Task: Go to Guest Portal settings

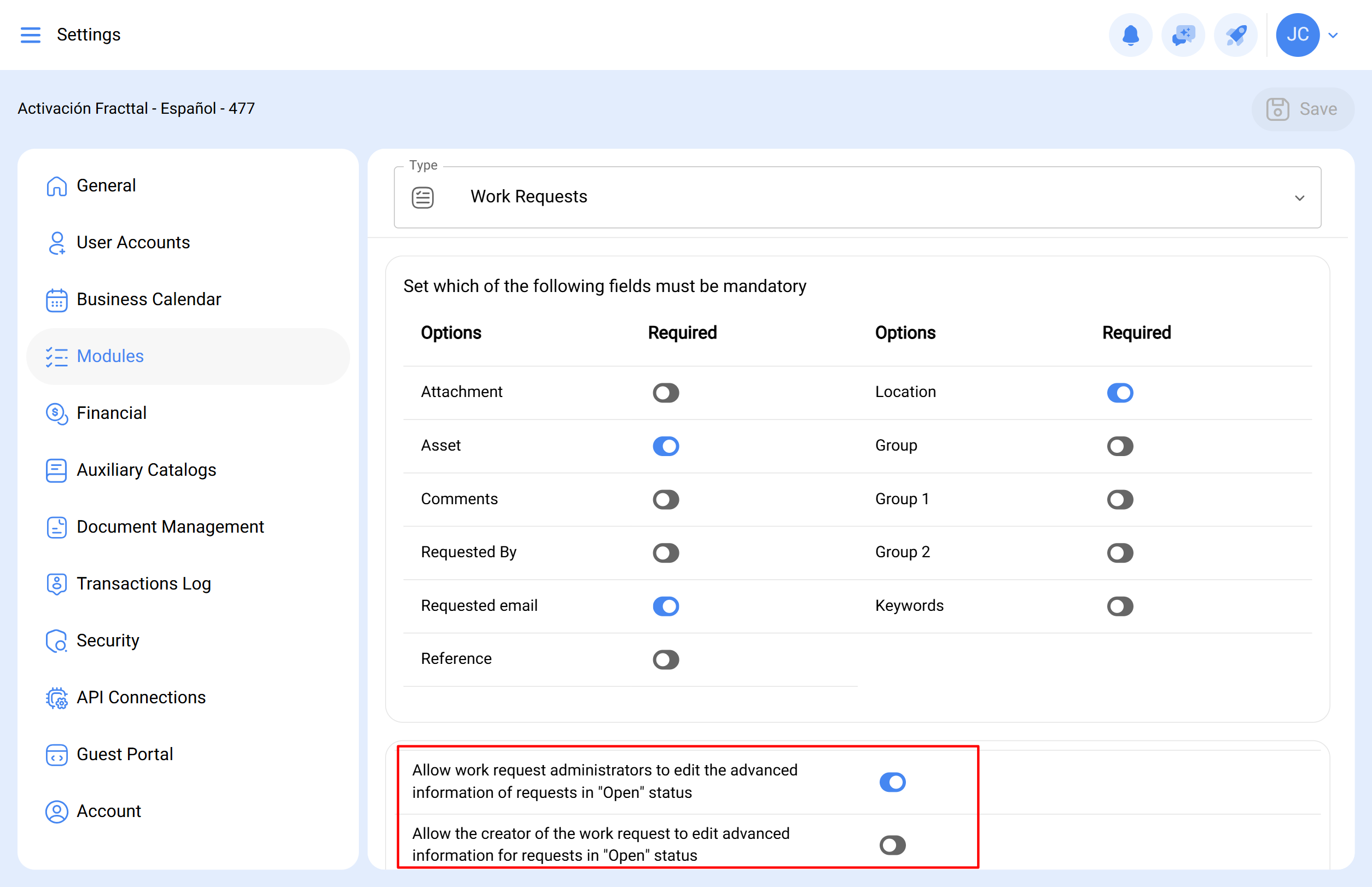Action: pos(125,754)
